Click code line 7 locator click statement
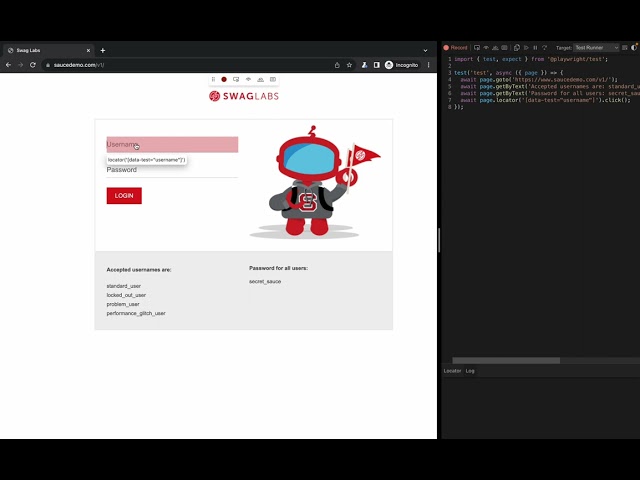640x480 pixels. click(x=545, y=100)
